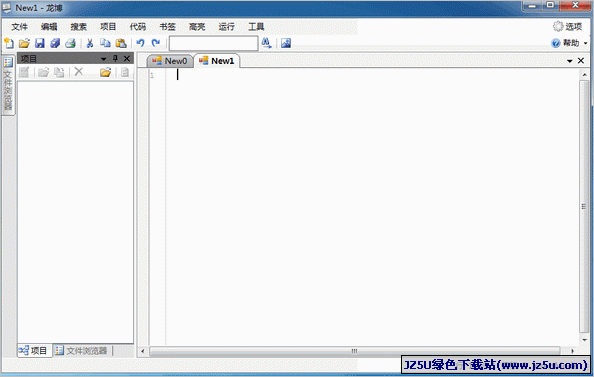Screen dimensions: 594x377
Task: Open the 工具 menu
Action: pyautogui.click(x=256, y=27)
